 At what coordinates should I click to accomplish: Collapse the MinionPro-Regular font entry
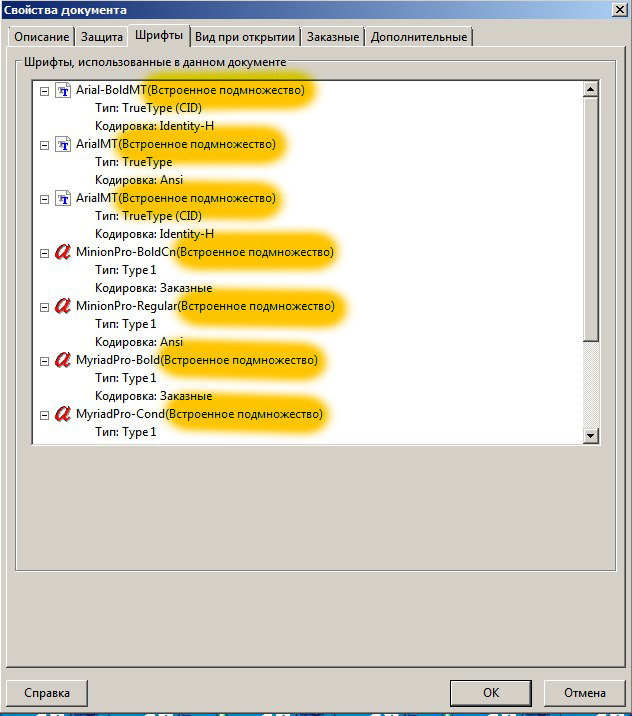(x=44, y=307)
